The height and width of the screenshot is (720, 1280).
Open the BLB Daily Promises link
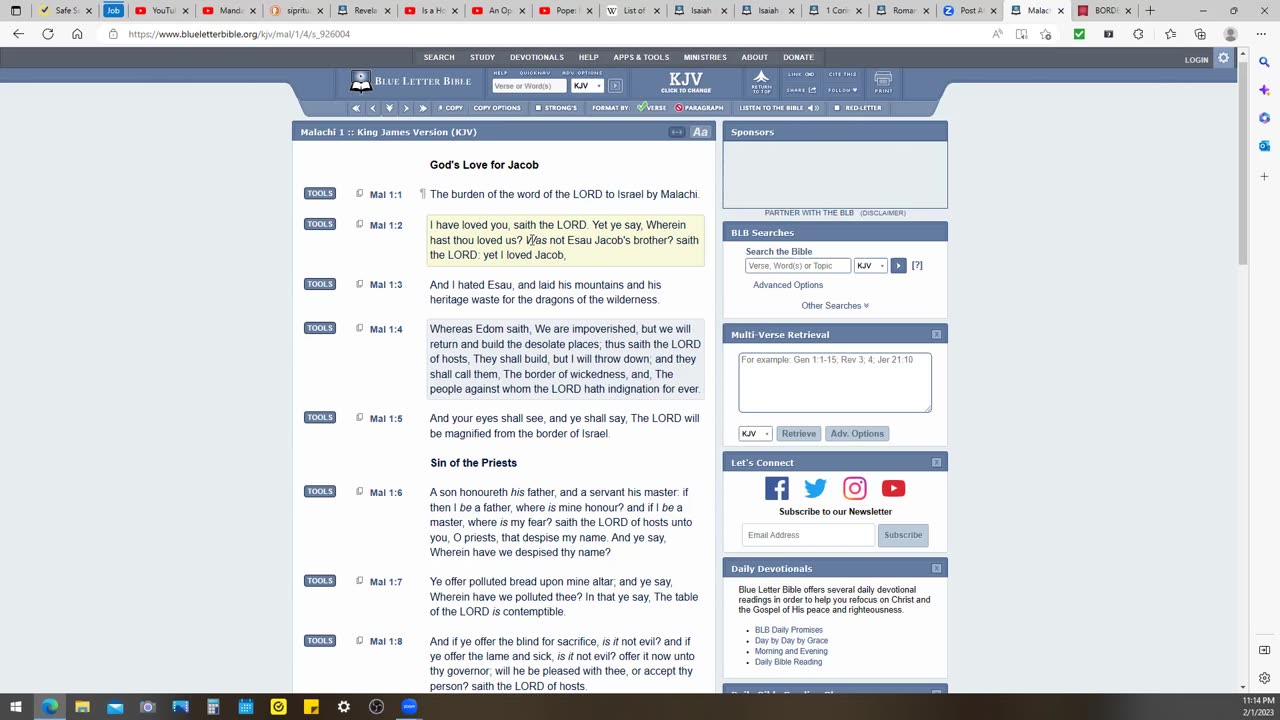point(789,630)
